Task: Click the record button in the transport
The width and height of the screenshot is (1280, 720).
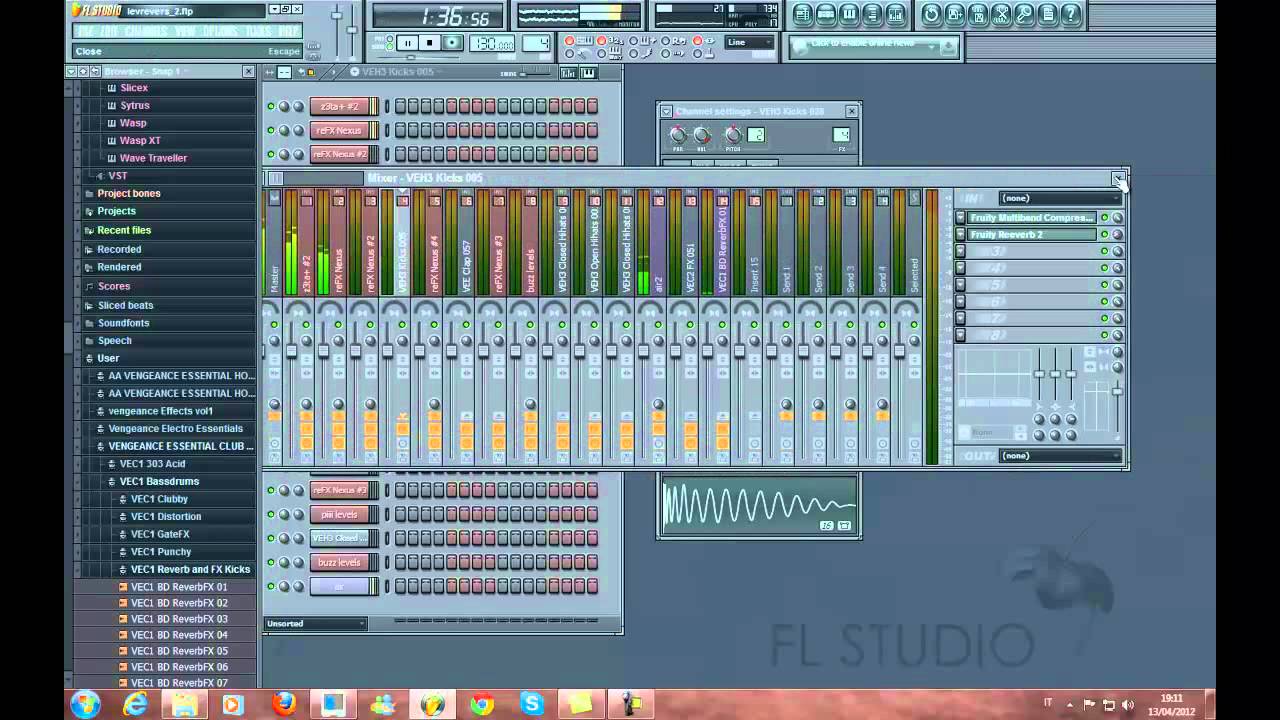Action: (453, 43)
